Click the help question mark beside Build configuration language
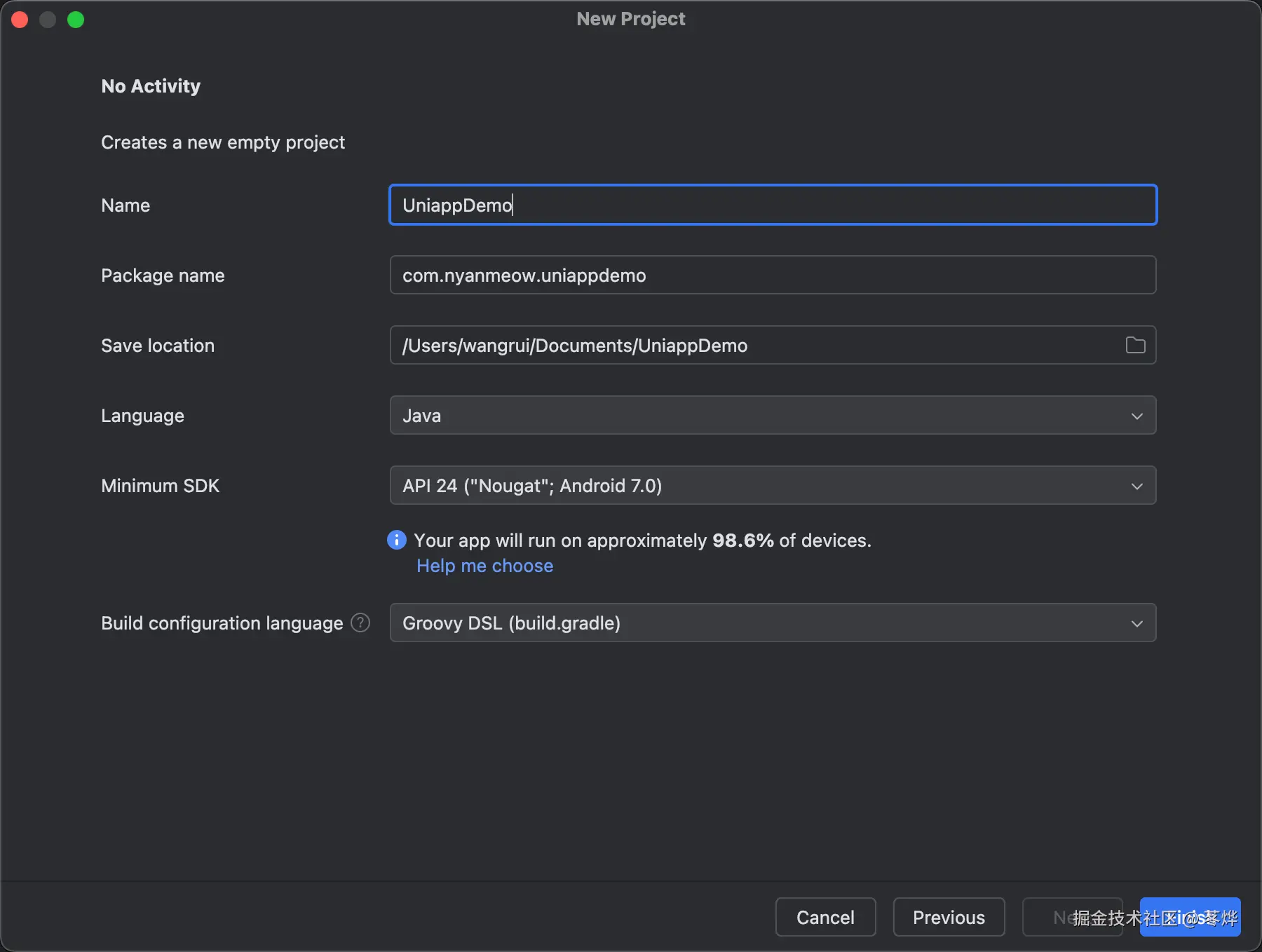Screen dimensions: 1262x952 [x=360, y=623]
